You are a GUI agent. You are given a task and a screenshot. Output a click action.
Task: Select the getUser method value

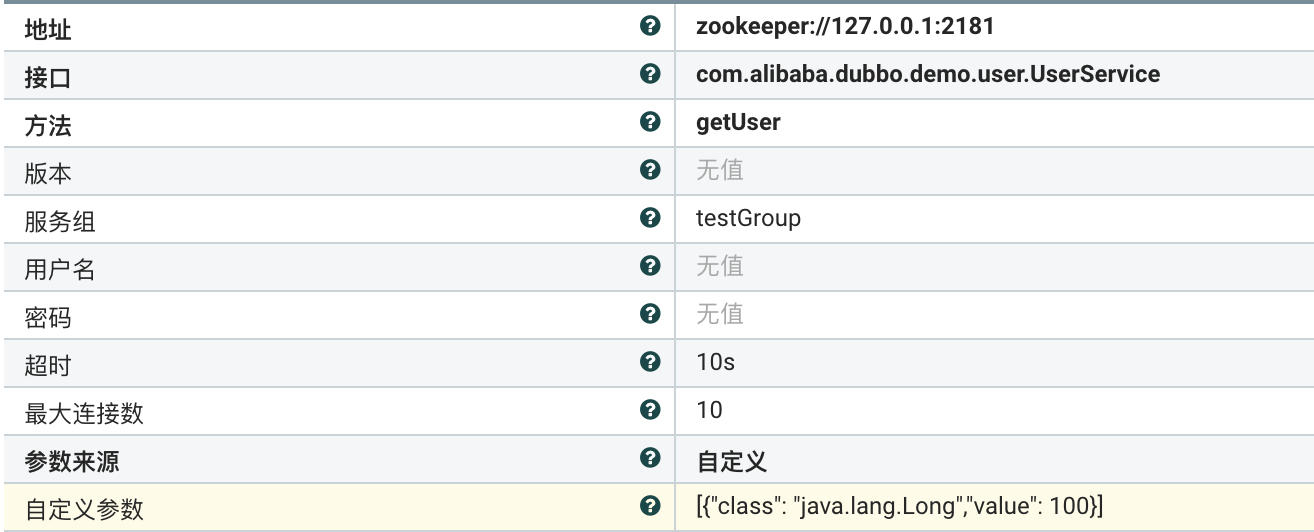click(x=738, y=122)
